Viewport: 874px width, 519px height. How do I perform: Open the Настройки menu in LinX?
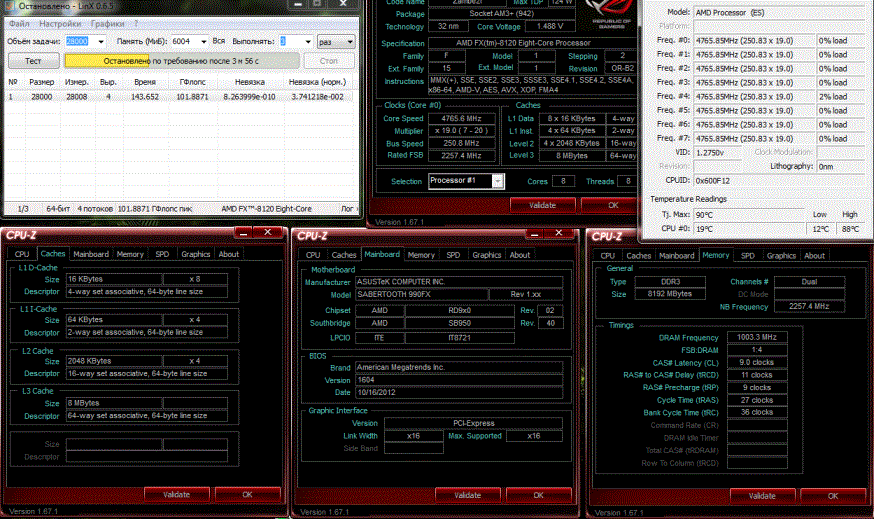pos(60,24)
